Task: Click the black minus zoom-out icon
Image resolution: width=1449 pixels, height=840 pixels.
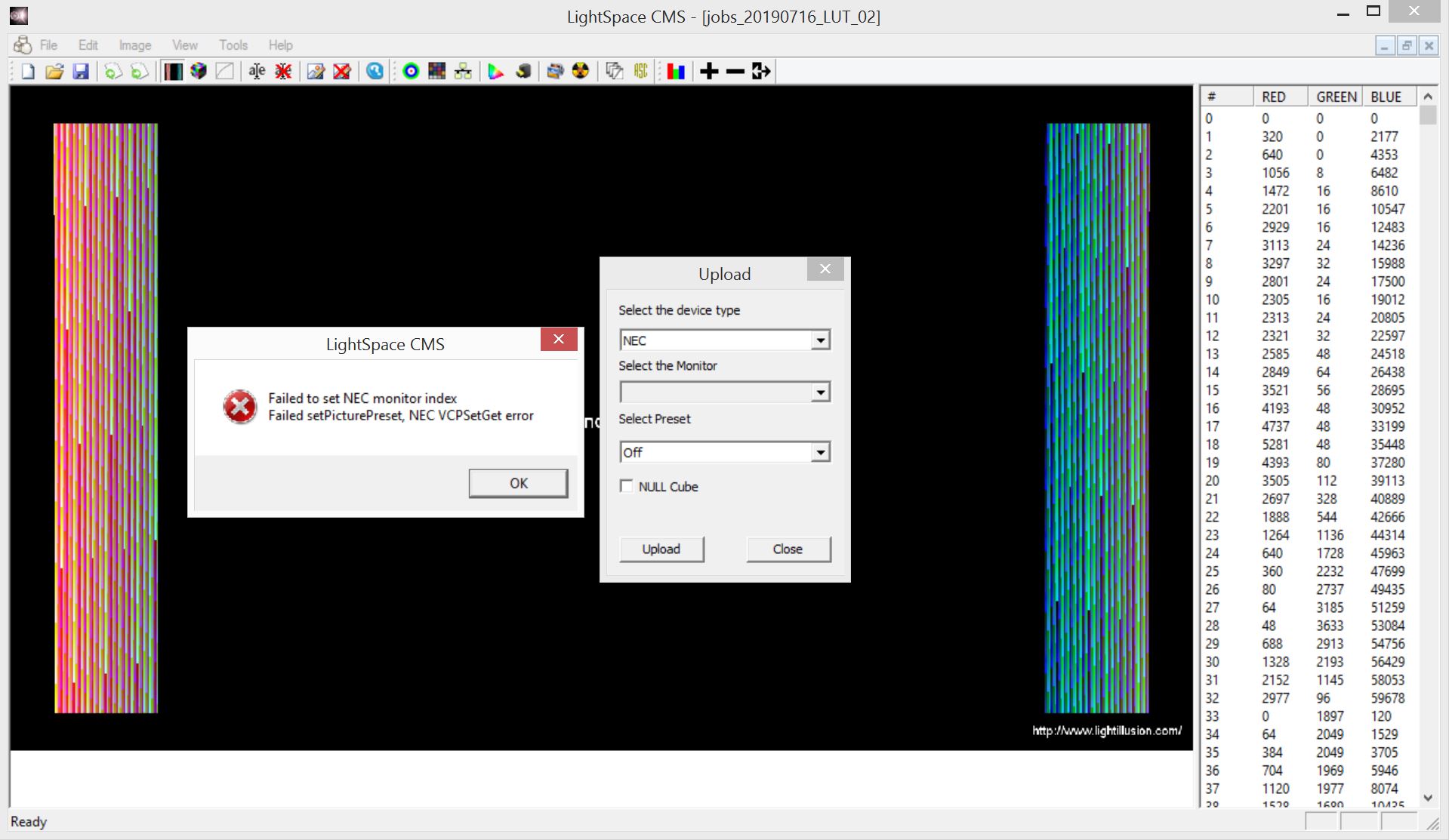Action: coord(735,72)
